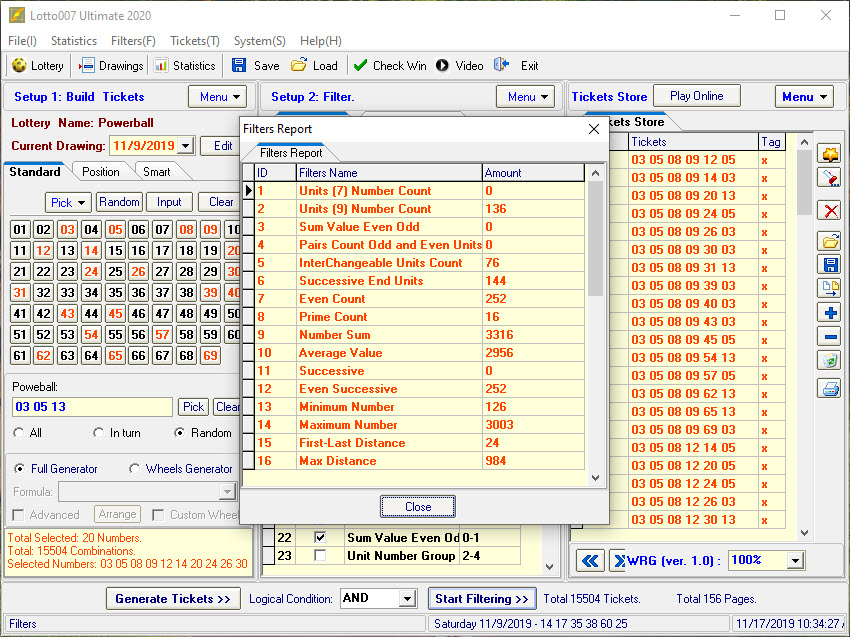Screen dimensions: 850x637
Task: Expand the Formula dropdown
Action: point(228,492)
